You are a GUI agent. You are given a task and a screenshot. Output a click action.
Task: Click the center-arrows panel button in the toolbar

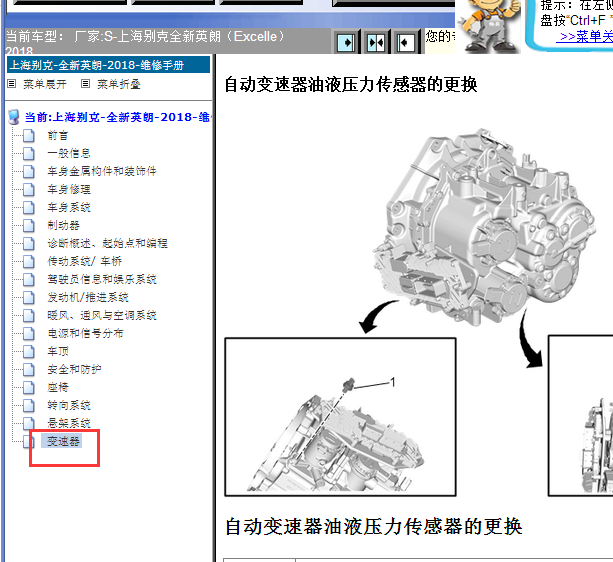376,42
